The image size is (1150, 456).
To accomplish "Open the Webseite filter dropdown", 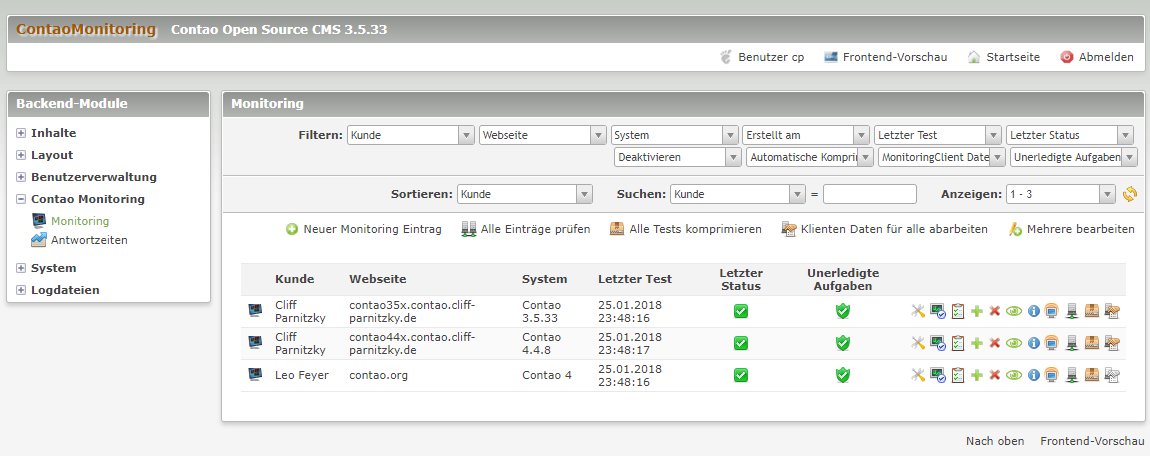I will tap(542, 135).
